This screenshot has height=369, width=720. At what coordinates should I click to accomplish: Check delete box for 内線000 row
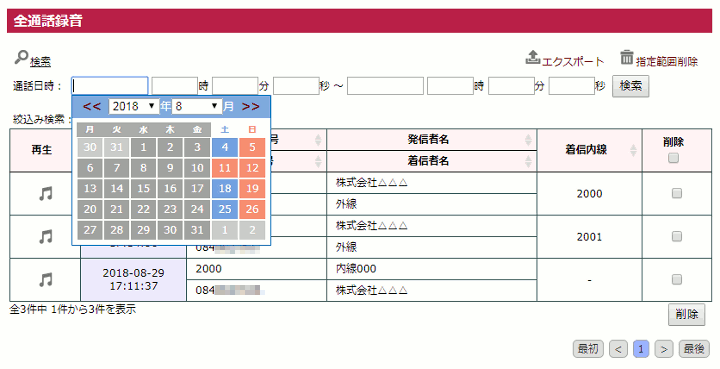click(x=676, y=279)
